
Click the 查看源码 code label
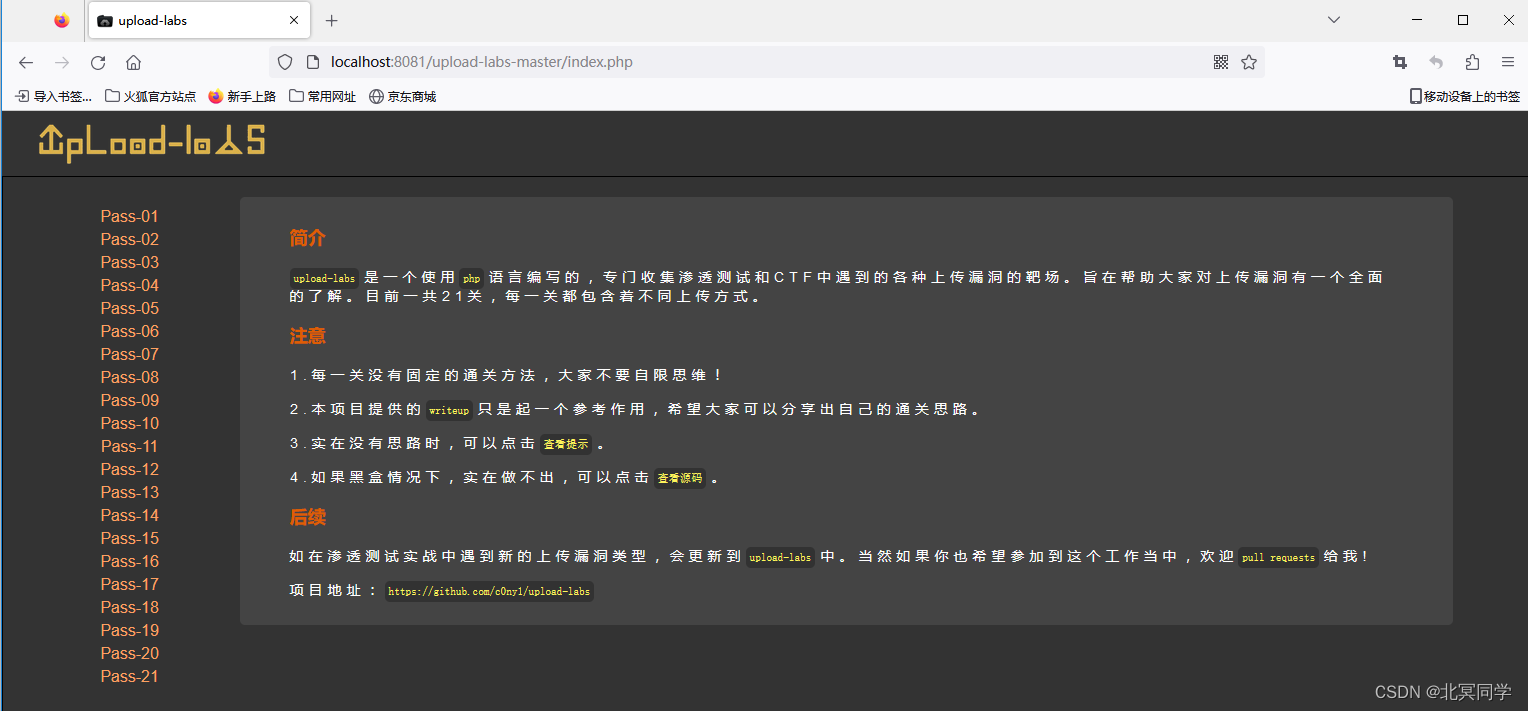pyautogui.click(x=680, y=478)
